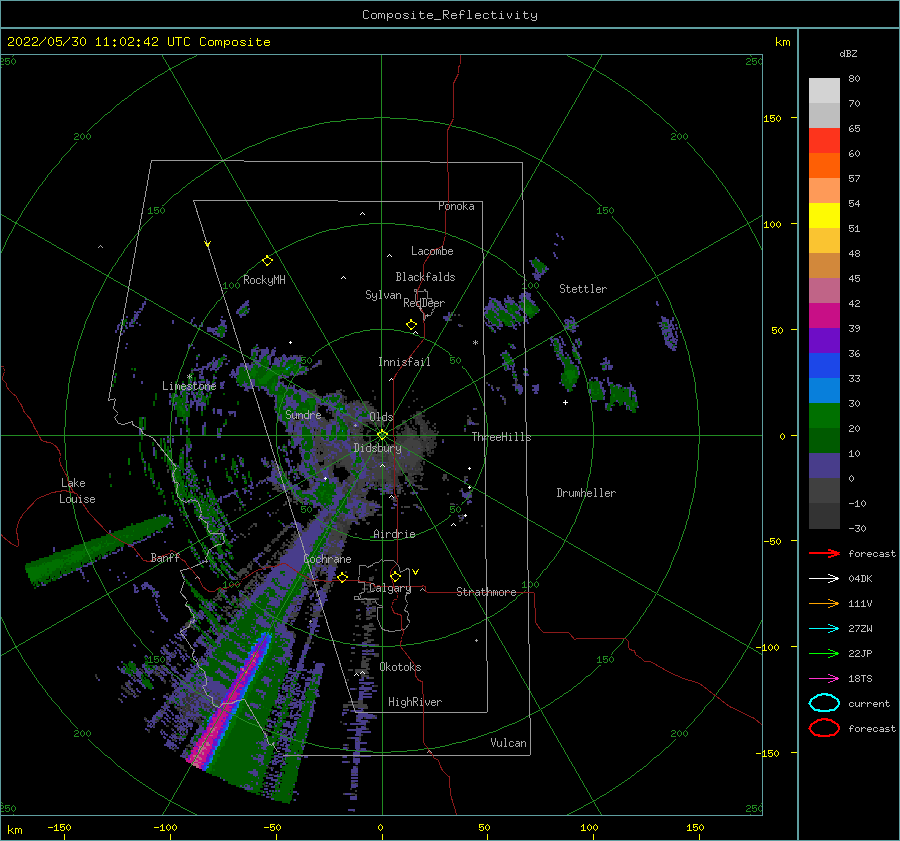Click the Okotoks label
This screenshot has height=841, width=900.
coord(400,667)
